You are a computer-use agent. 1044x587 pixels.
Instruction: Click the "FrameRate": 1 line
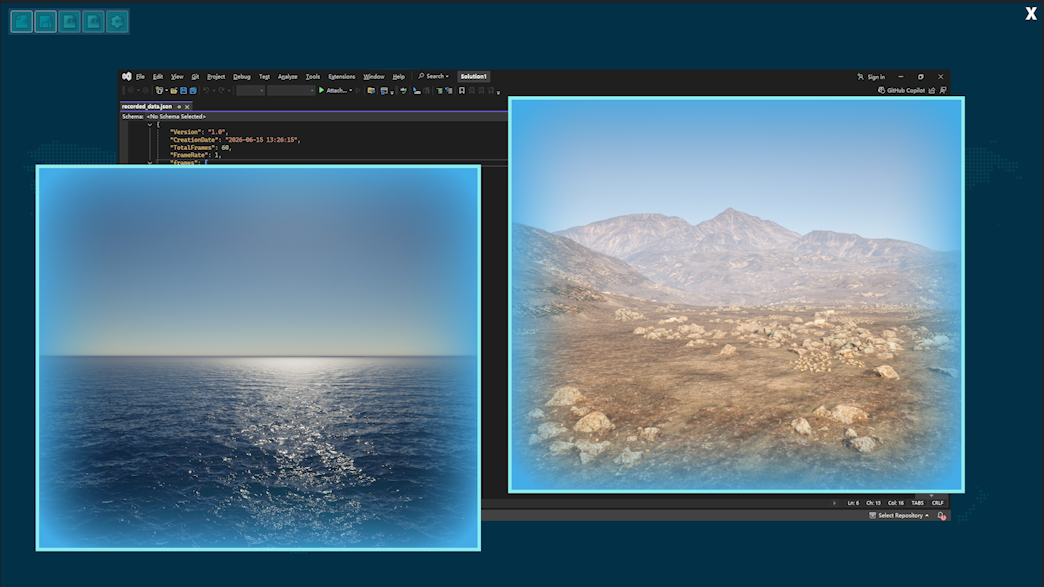pyautogui.click(x=195, y=155)
